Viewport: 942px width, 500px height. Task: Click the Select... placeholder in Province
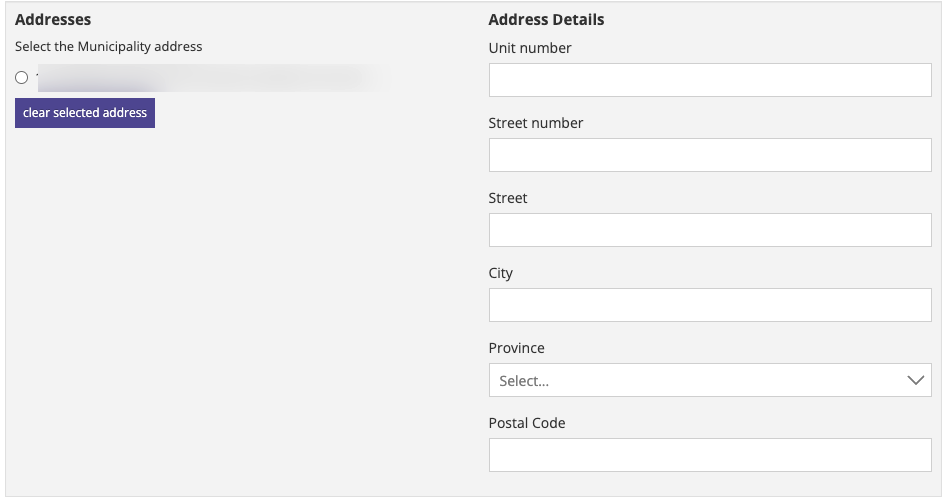[525, 381]
